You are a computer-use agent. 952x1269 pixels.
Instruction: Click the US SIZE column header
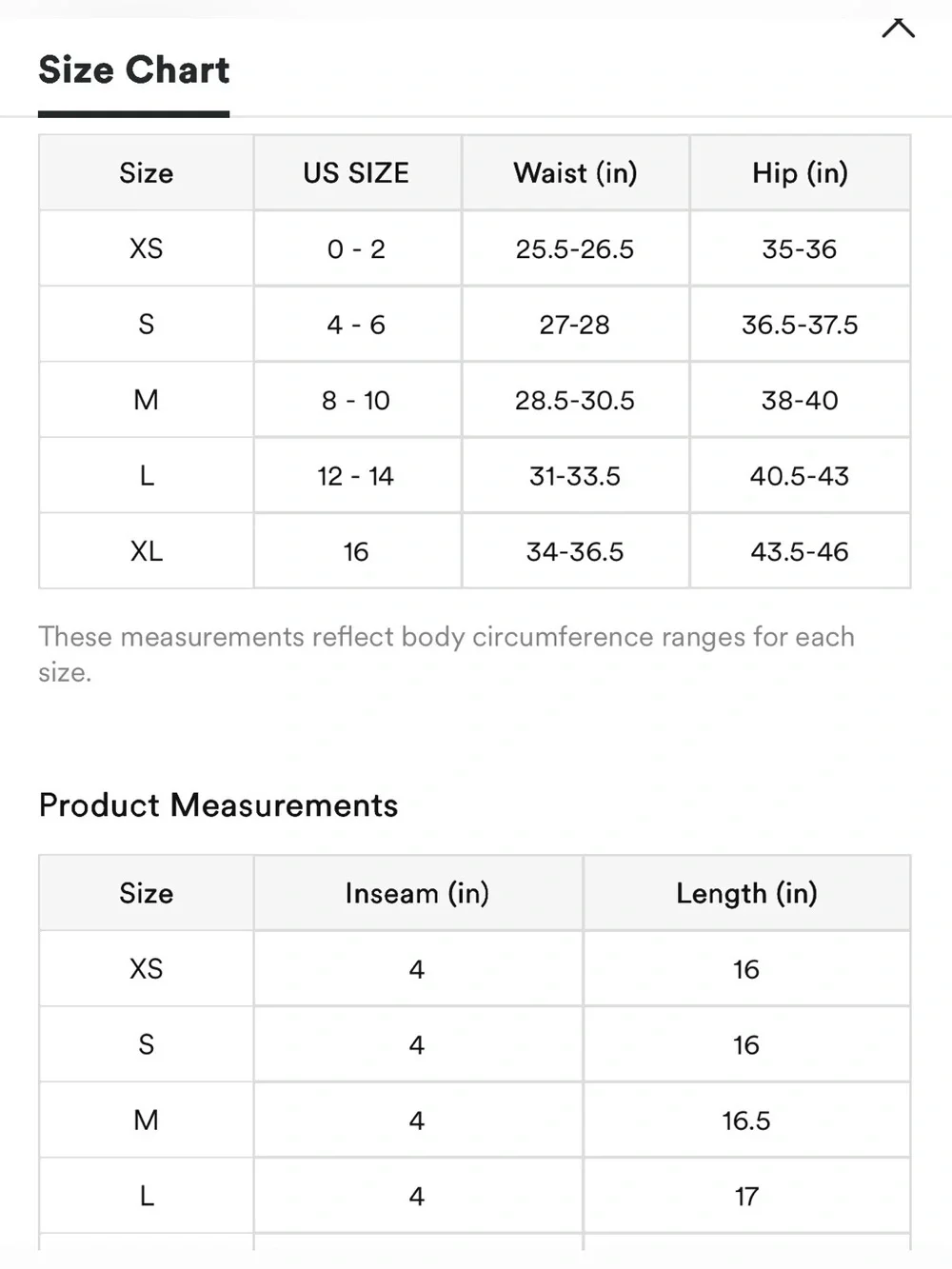[x=357, y=172]
